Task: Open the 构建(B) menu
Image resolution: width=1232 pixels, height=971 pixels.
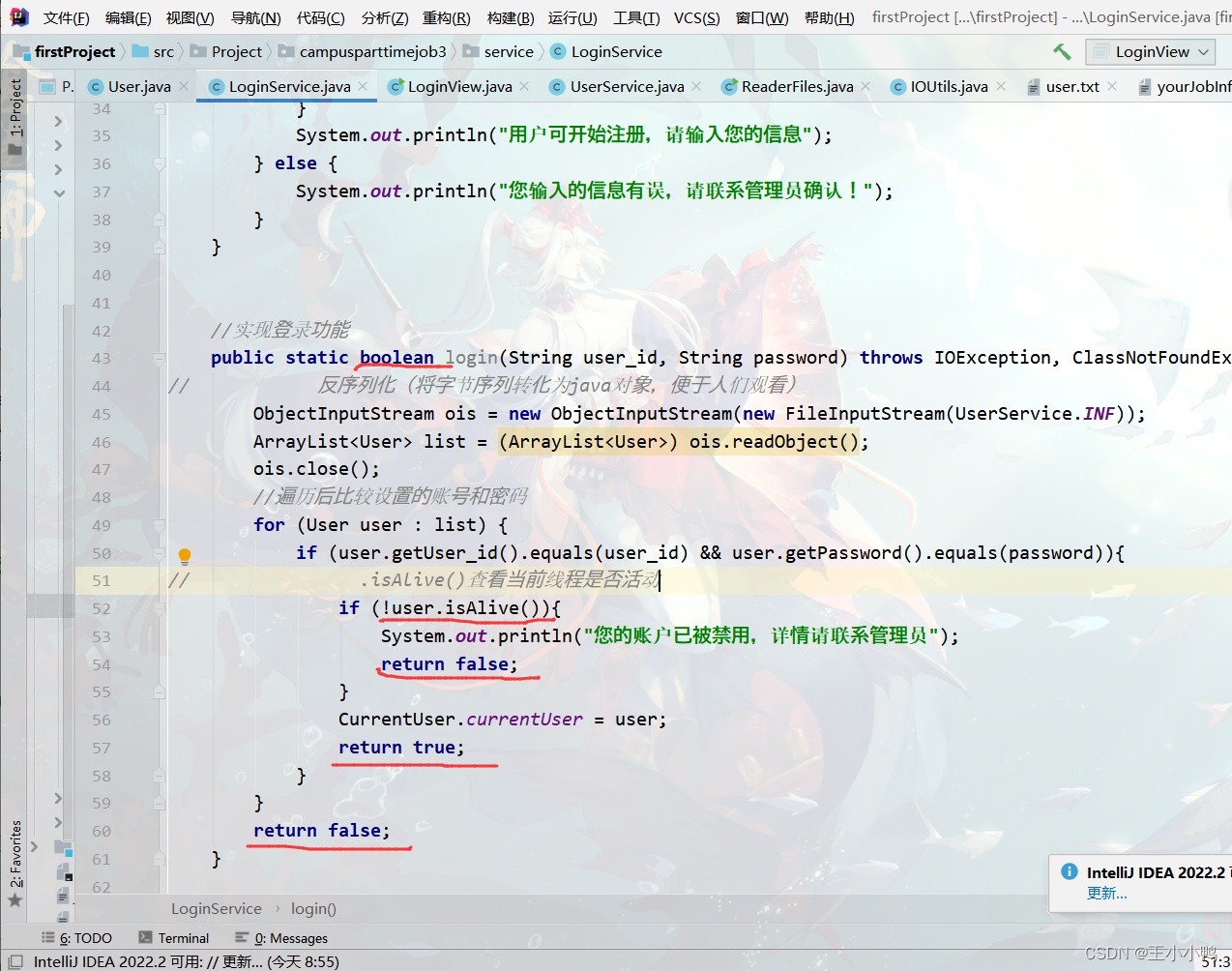Action: click(511, 17)
